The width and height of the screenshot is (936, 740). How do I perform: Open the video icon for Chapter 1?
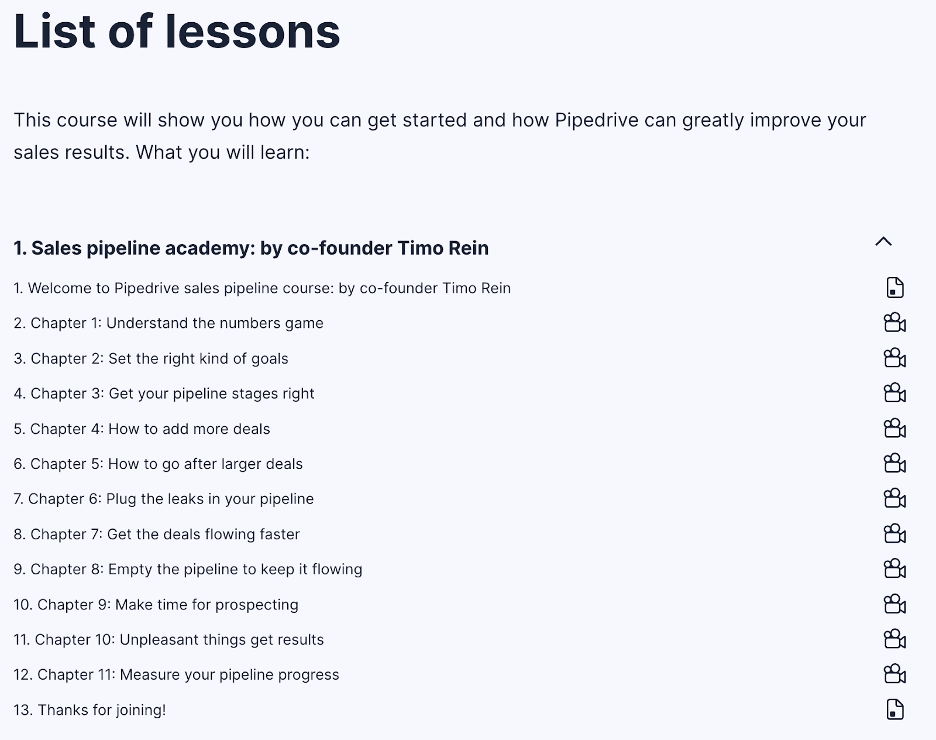(x=893, y=322)
